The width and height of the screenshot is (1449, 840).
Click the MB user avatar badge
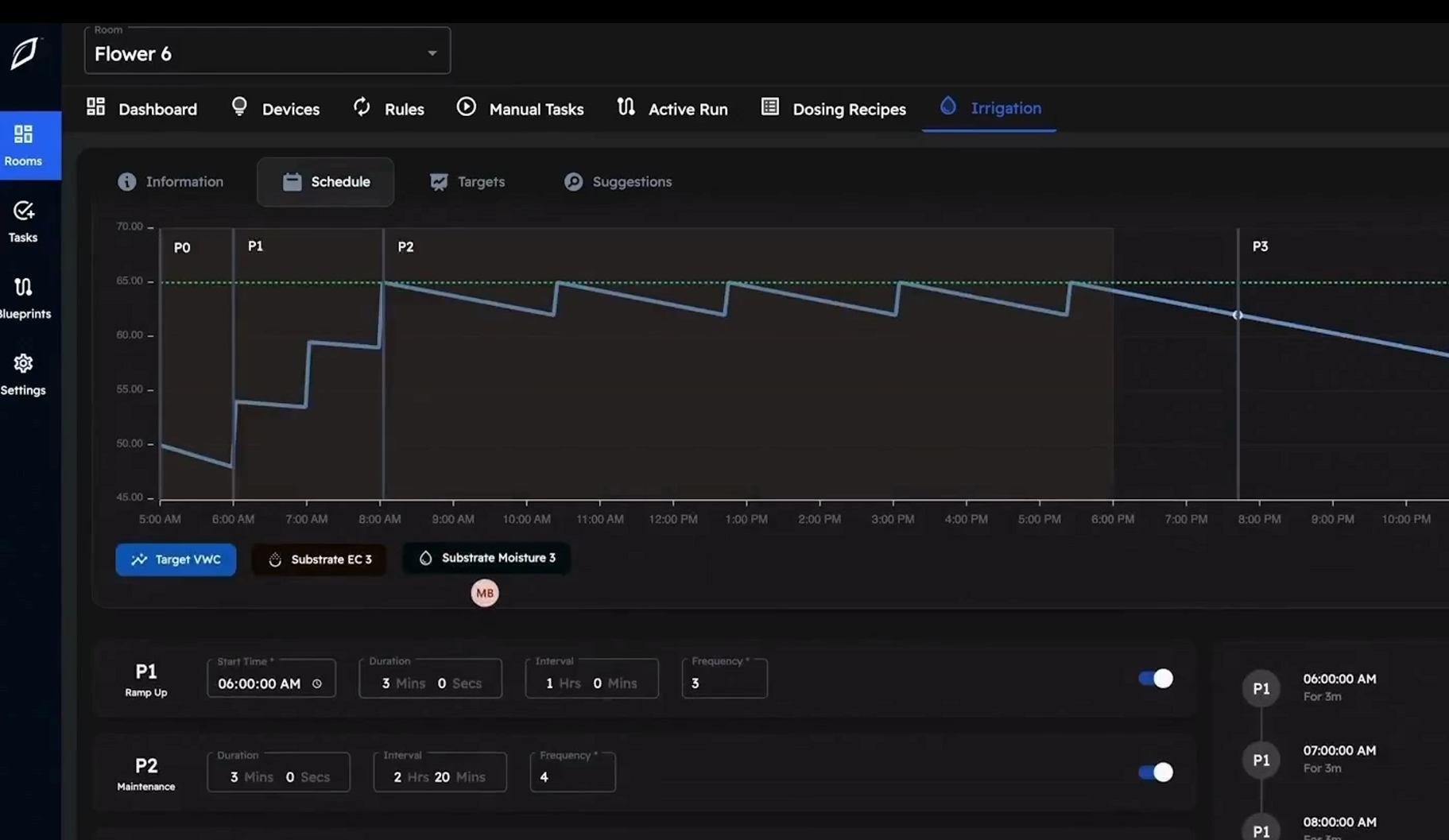pyautogui.click(x=484, y=593)
